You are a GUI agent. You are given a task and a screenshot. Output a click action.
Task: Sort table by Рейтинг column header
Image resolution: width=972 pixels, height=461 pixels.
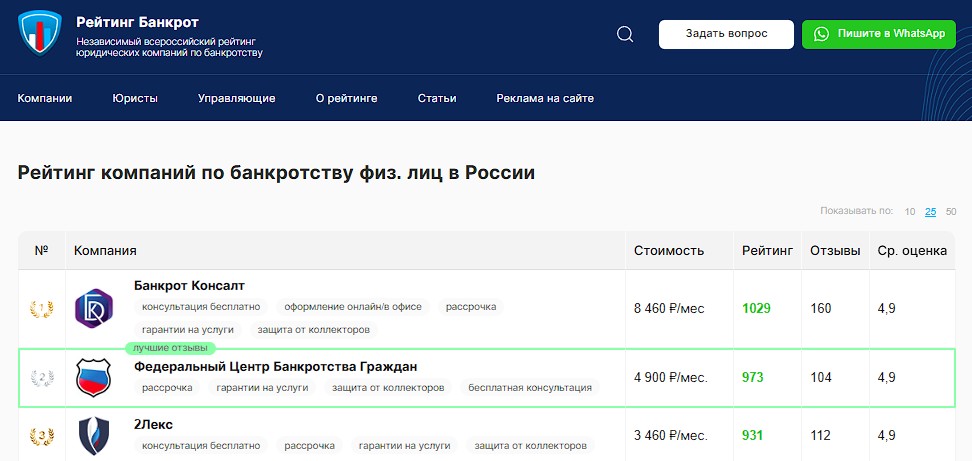pyautogui.click(x=767, y=251)
